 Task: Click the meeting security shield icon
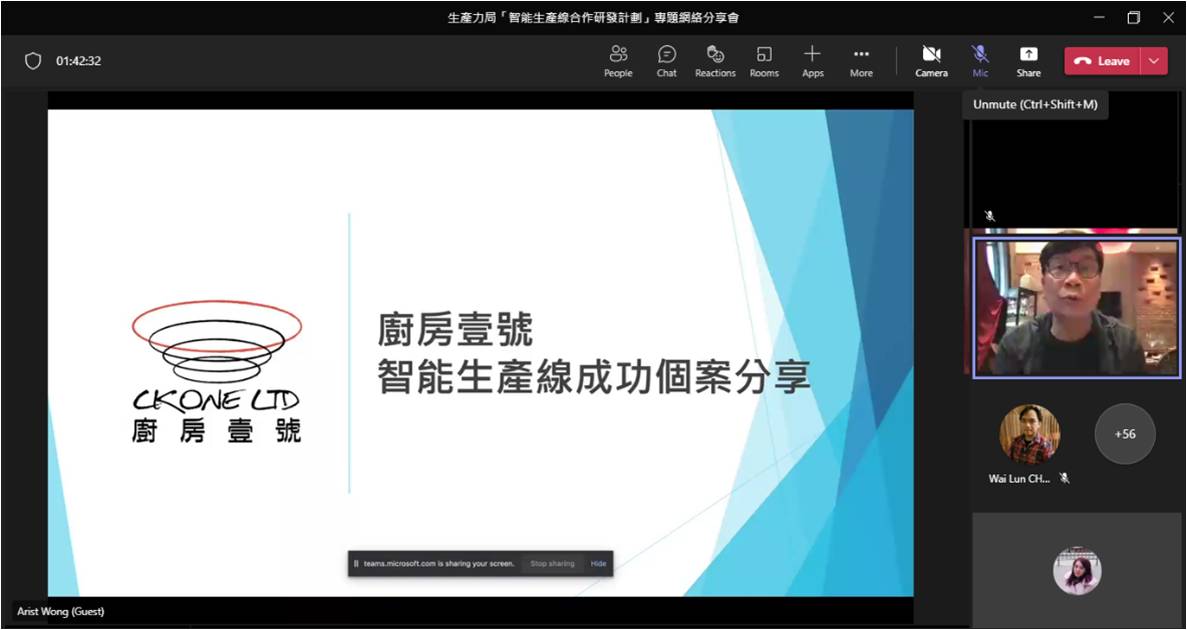pyautogui.click(x=33, y=61)
